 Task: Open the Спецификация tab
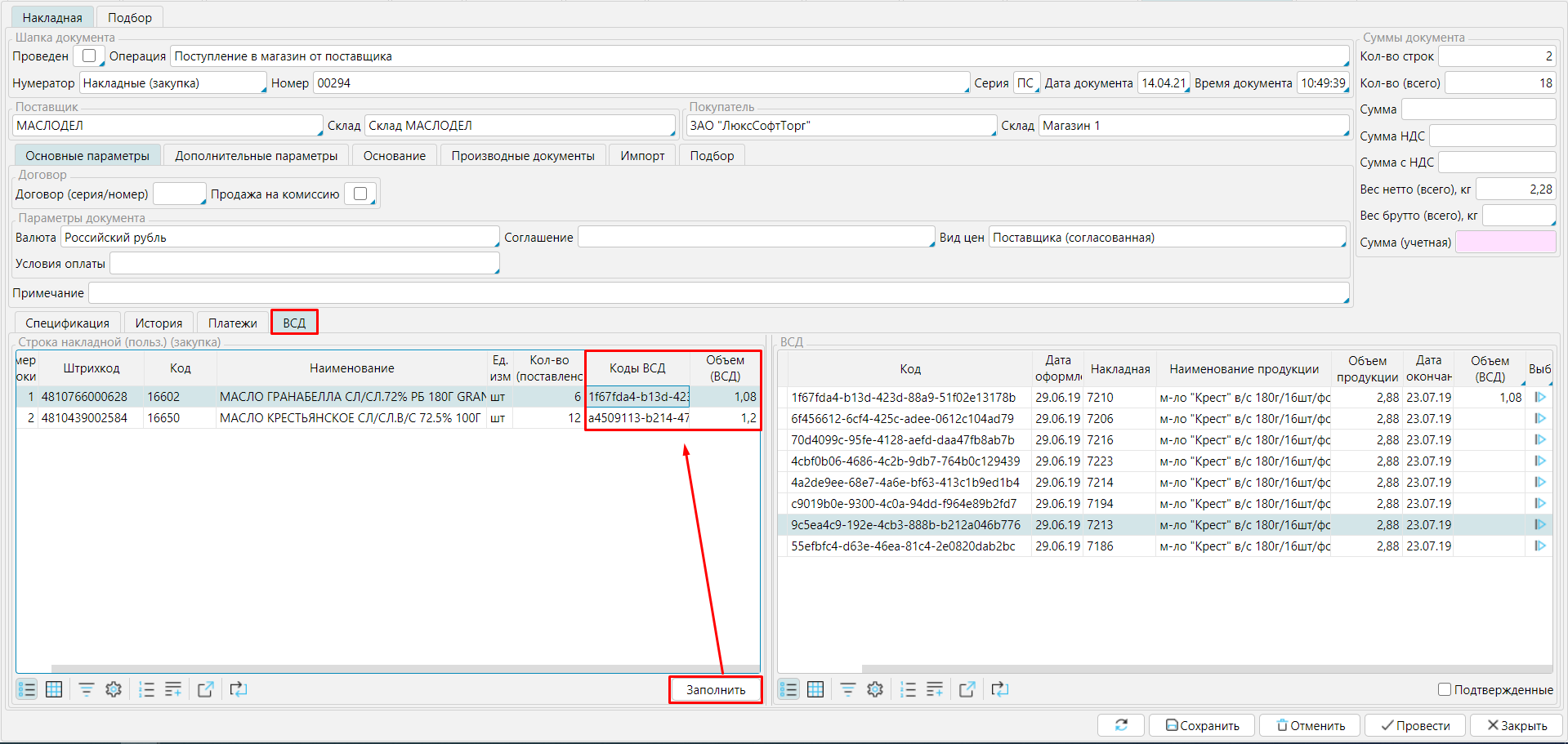[67, 323]
